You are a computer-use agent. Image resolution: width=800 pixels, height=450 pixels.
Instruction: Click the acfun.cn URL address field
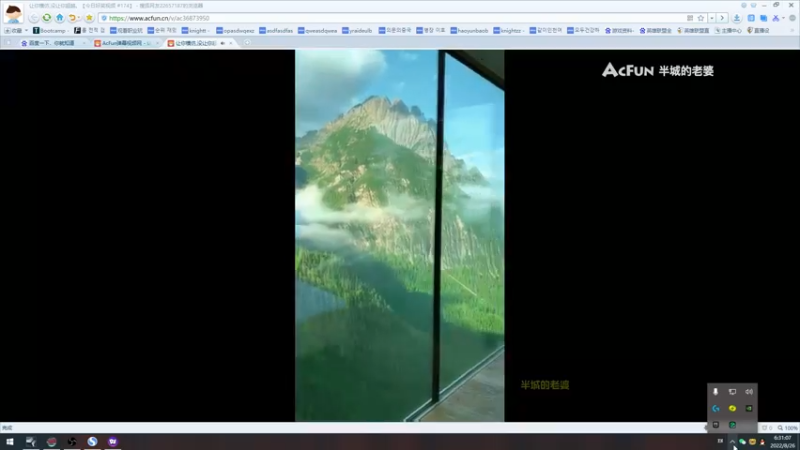pyautogui.click(x=393, y=18)
